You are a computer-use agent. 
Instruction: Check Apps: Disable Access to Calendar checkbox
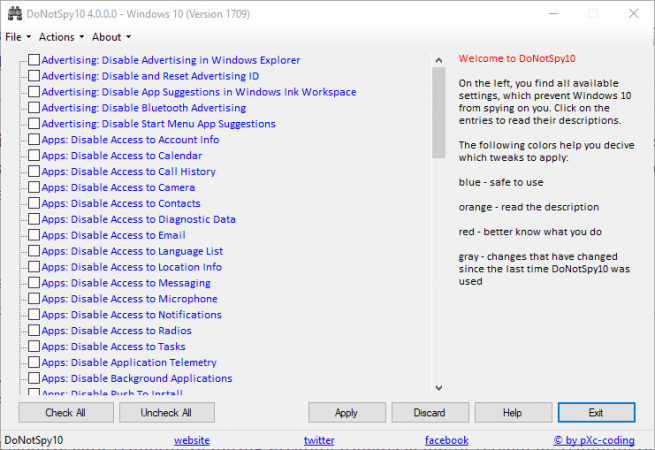pyautogui.click(x=34, y=155)
